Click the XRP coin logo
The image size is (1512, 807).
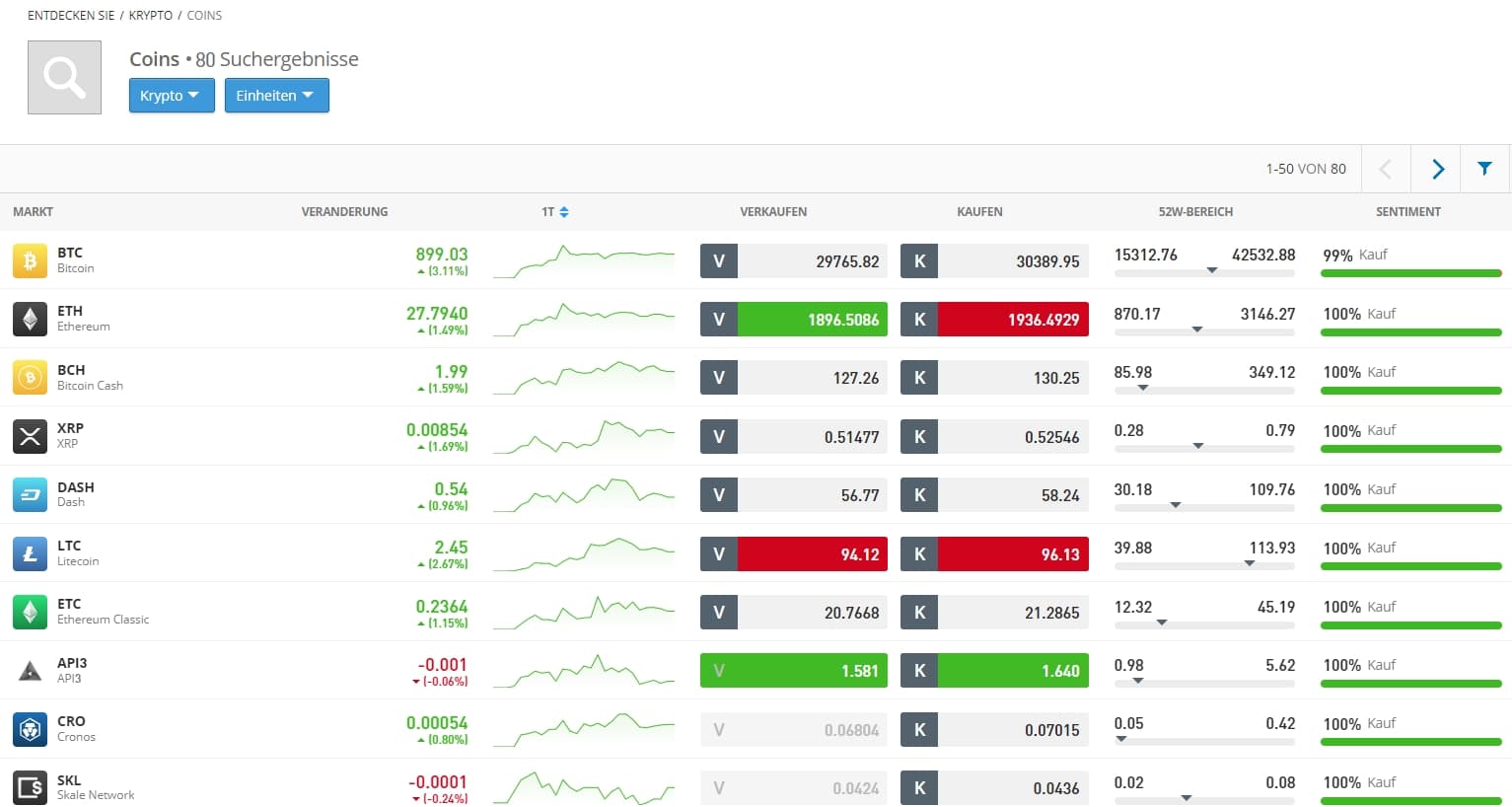(x=30, y=436)
